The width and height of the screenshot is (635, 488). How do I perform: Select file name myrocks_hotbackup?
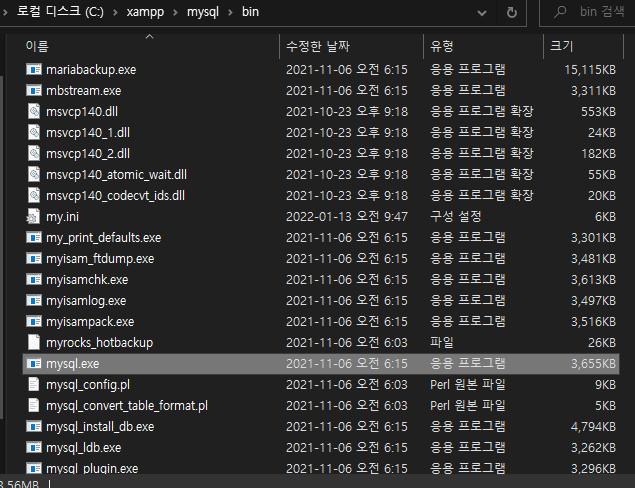[100, 343]
